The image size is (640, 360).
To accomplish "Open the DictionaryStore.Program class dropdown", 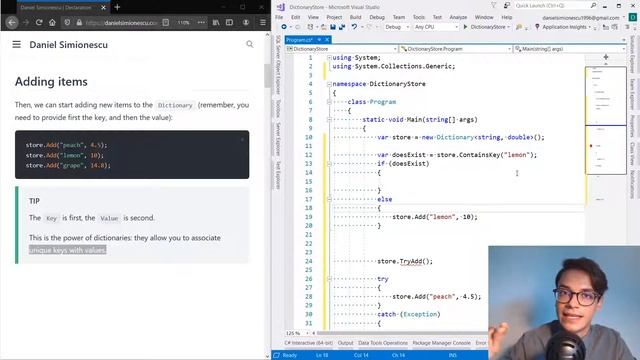I will coord(456,49).
